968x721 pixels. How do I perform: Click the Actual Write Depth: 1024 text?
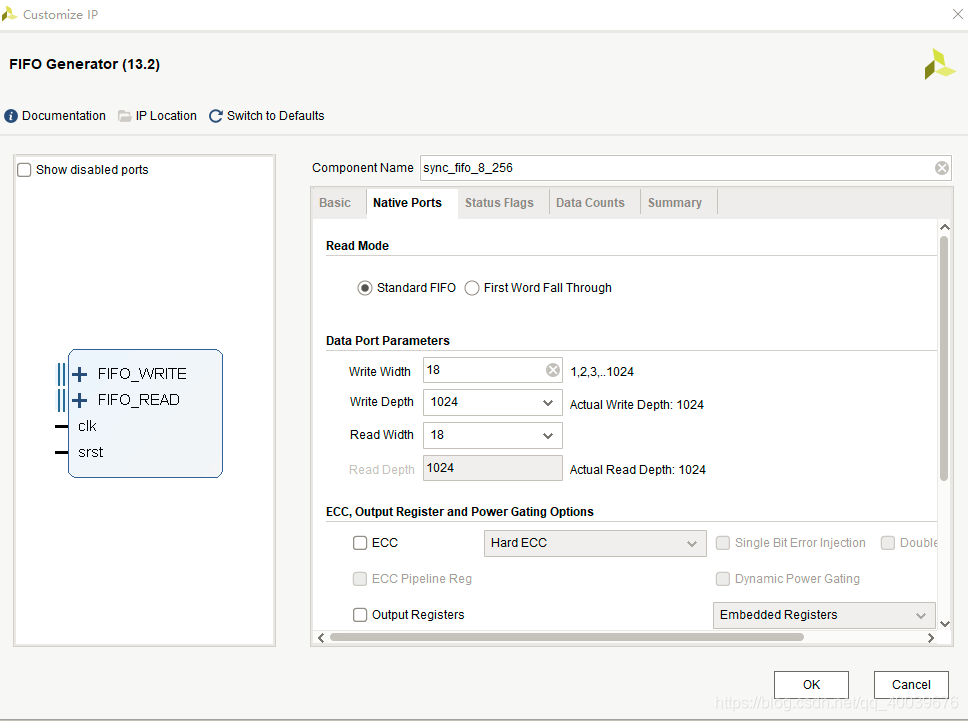point(636,405)
